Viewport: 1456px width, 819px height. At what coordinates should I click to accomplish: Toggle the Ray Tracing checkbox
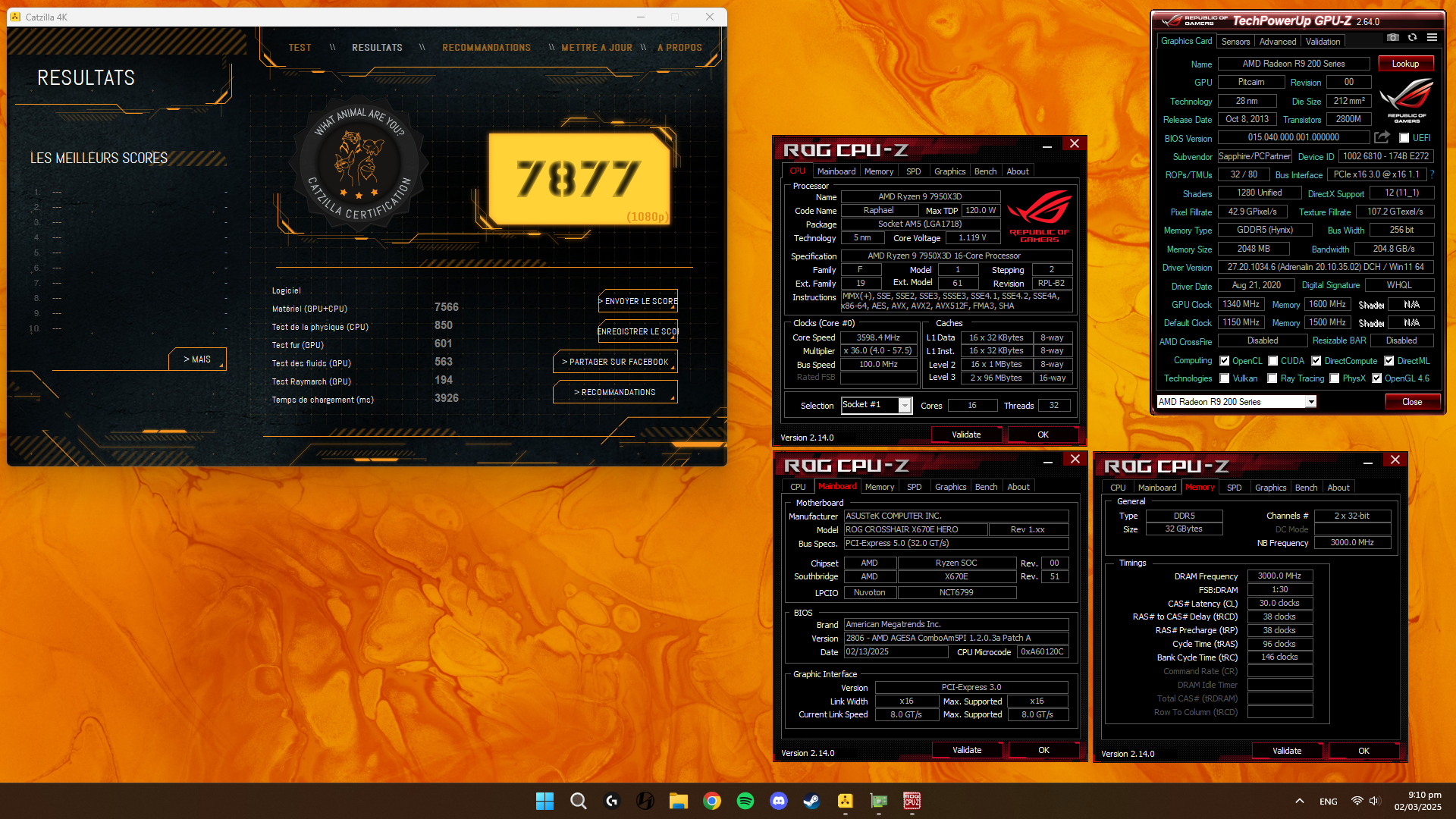(1272, 378)
